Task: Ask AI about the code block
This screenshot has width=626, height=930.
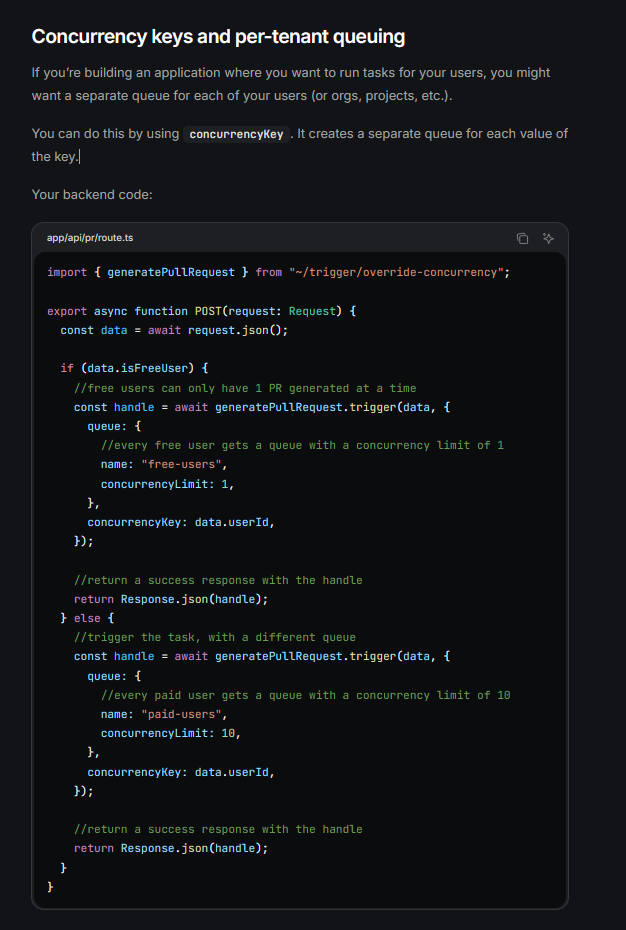Action: [x=548, y=238]
